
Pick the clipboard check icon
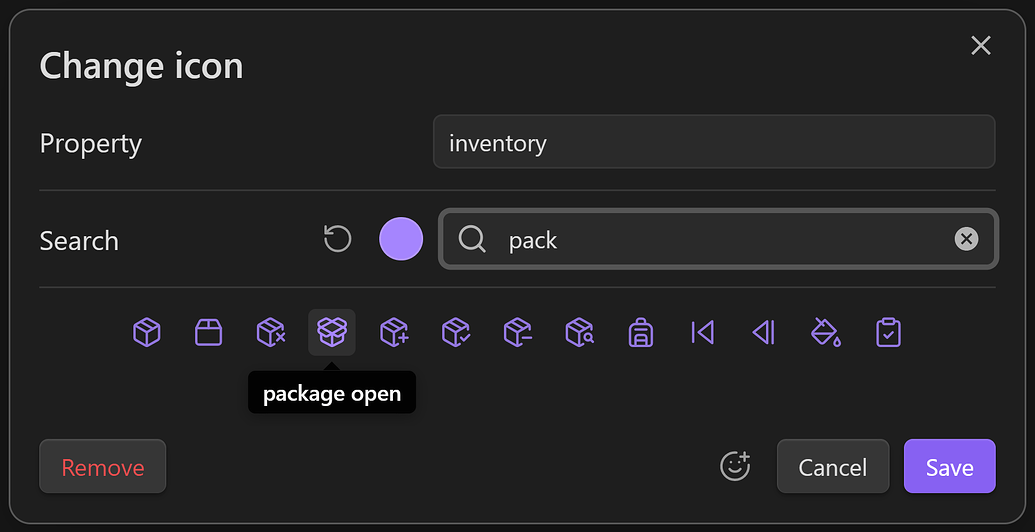coord(888,332)
